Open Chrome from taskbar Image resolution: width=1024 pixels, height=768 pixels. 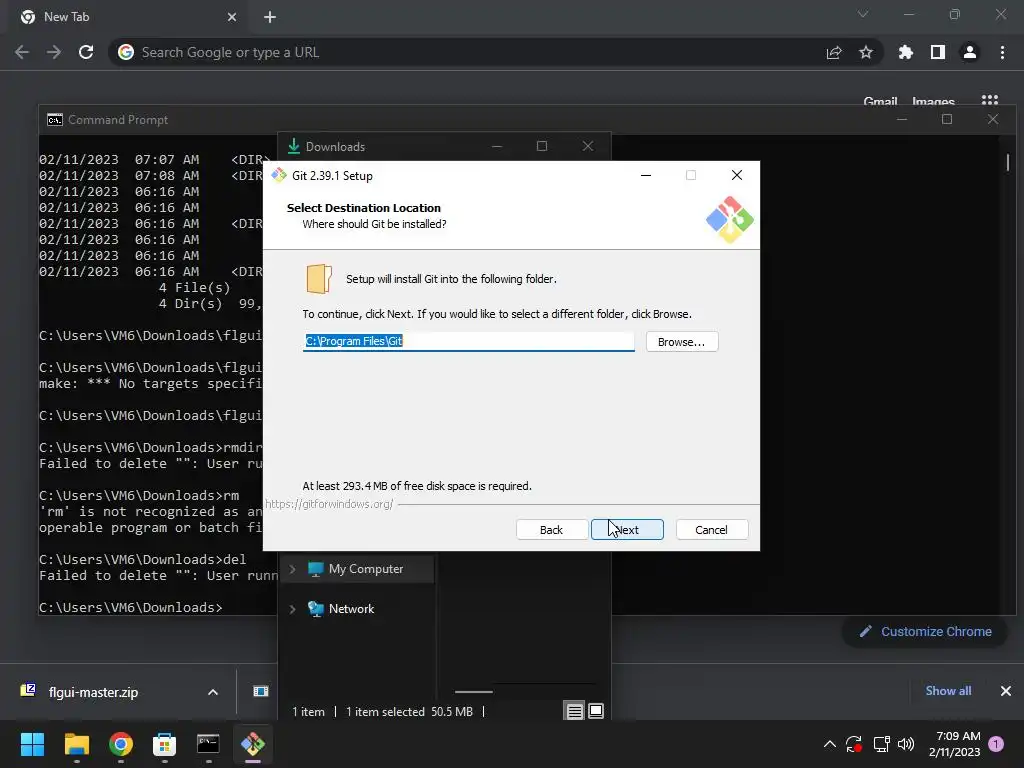click(121, 744)
